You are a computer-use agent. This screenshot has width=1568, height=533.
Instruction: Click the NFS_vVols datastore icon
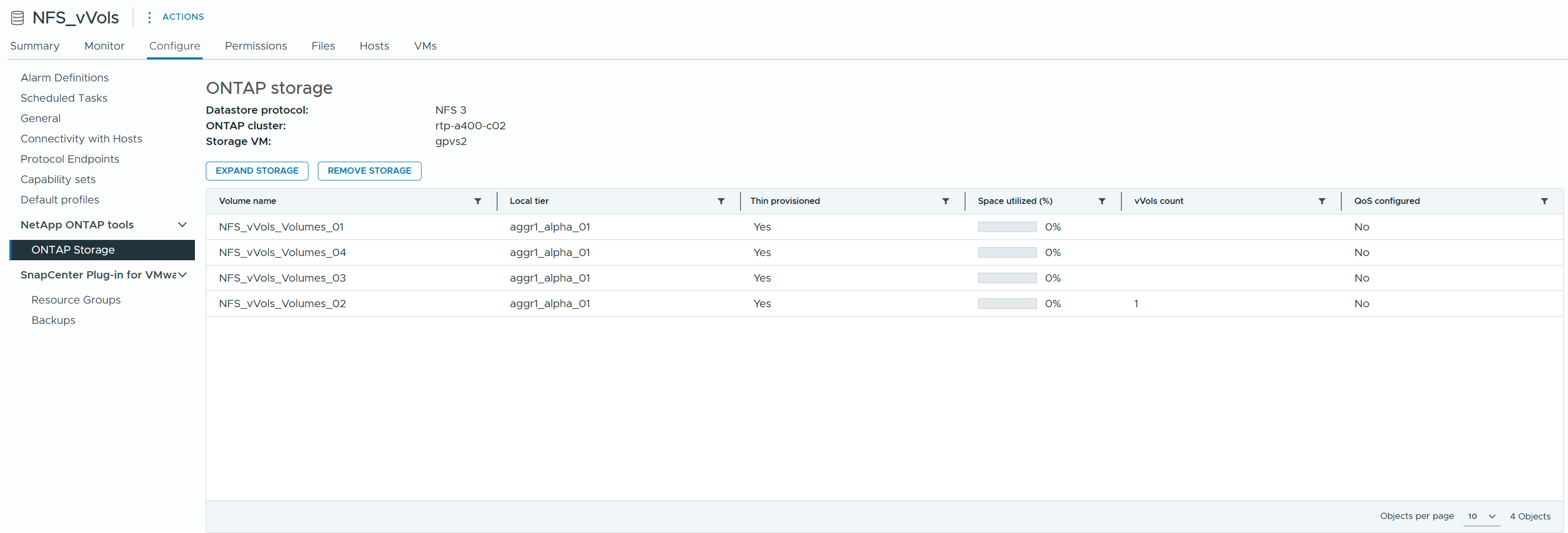click(18, 18)
